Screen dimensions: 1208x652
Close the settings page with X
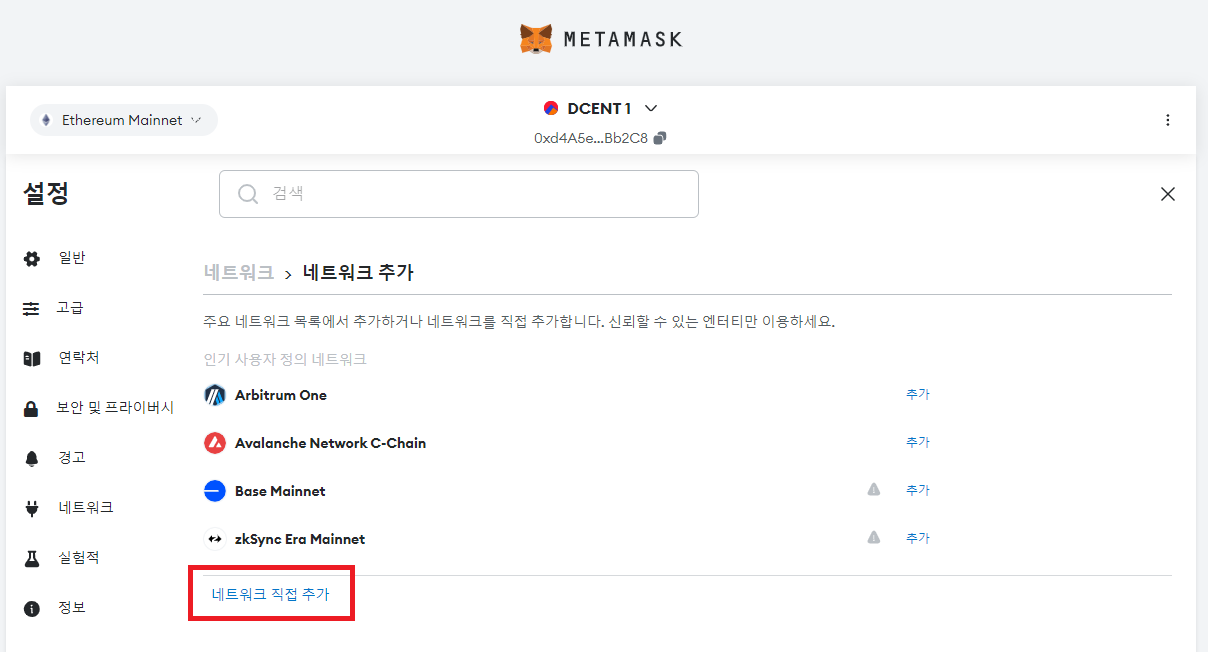coord(1168,194)
